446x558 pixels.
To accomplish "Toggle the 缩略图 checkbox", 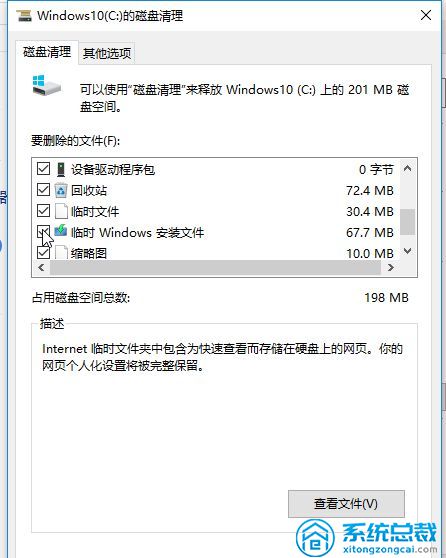I will pyautogui.click(x=43, y=253).
